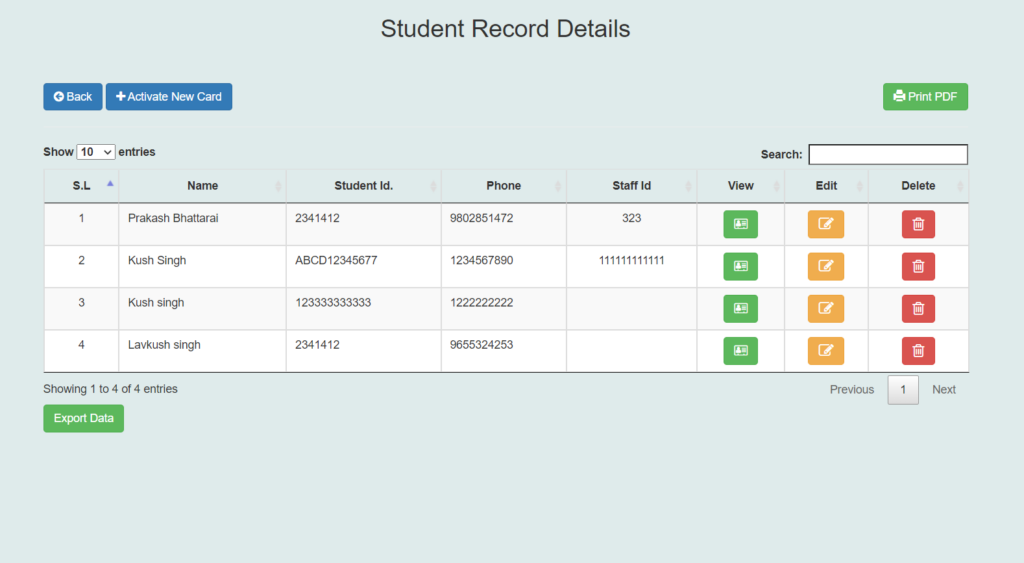View ID card for Prakash Bhattarai
This screenshot has height=563, width=1024.
pos(740,224)
